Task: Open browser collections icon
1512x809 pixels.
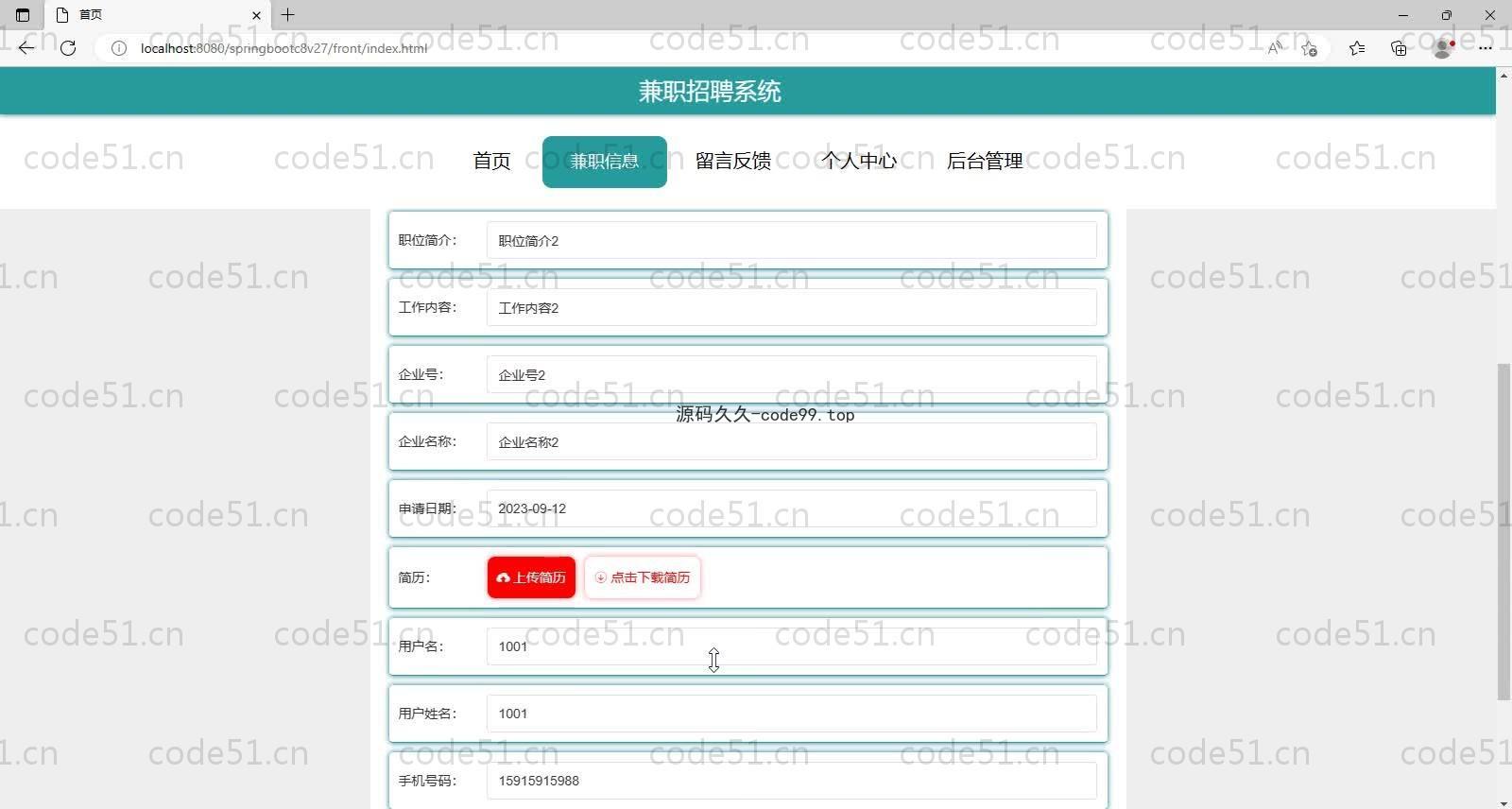Action: [1399, 48]
